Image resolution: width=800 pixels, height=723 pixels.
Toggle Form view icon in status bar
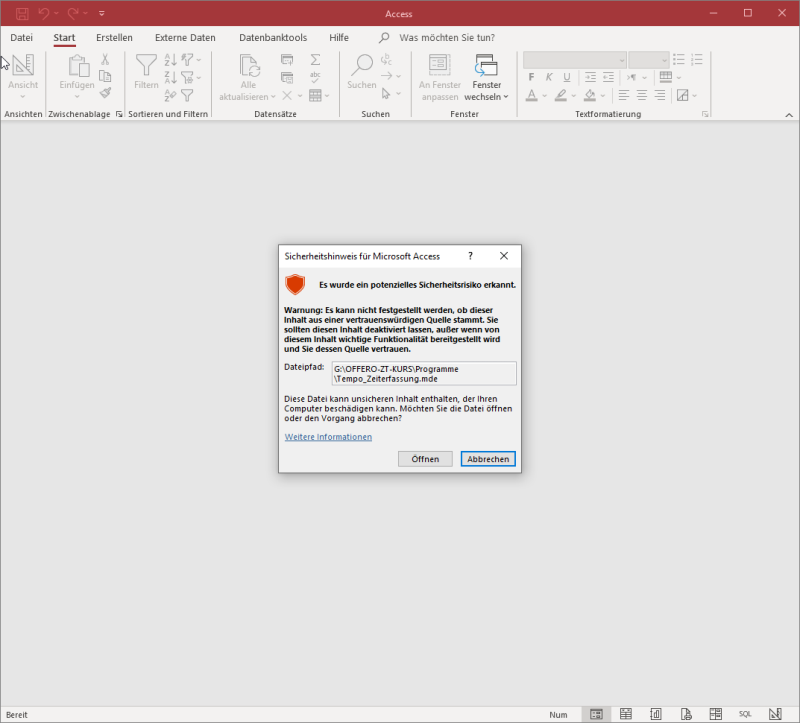tap(596, 714)
